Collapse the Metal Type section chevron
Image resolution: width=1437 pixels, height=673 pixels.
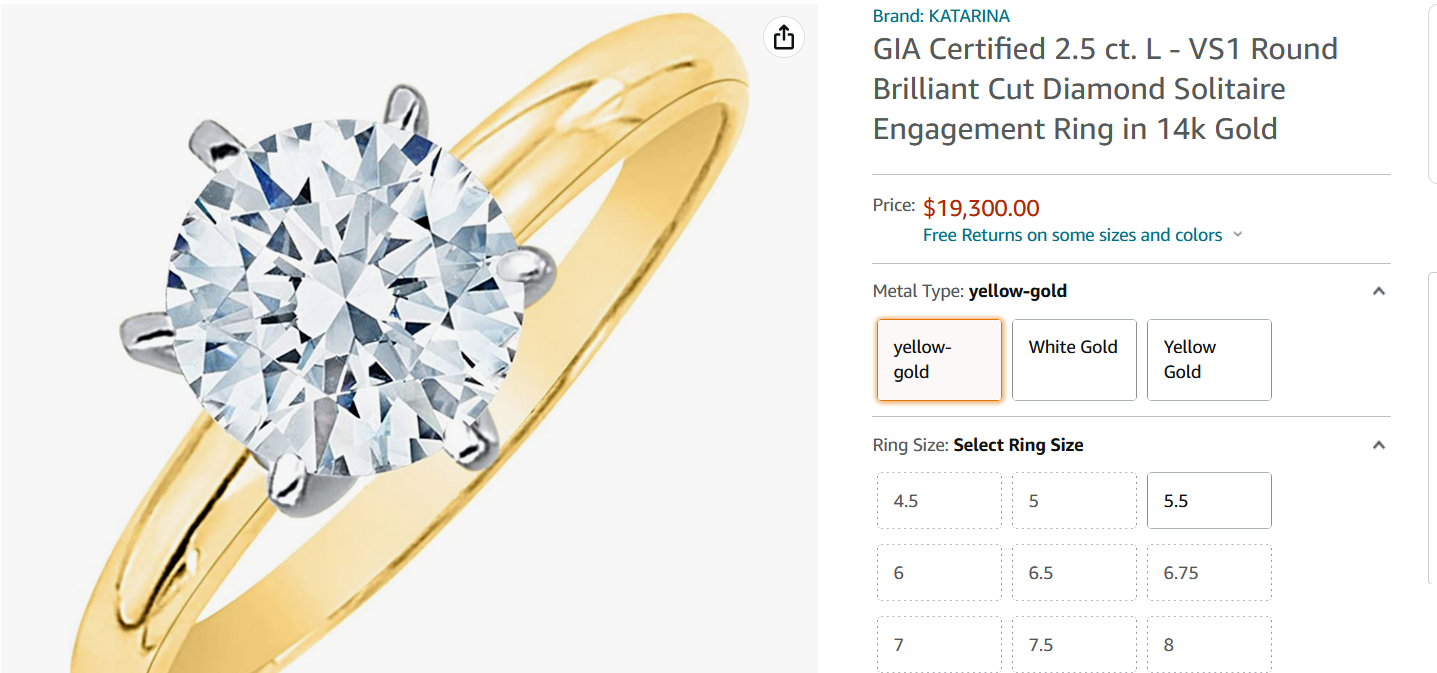[x=1379, y=292]
